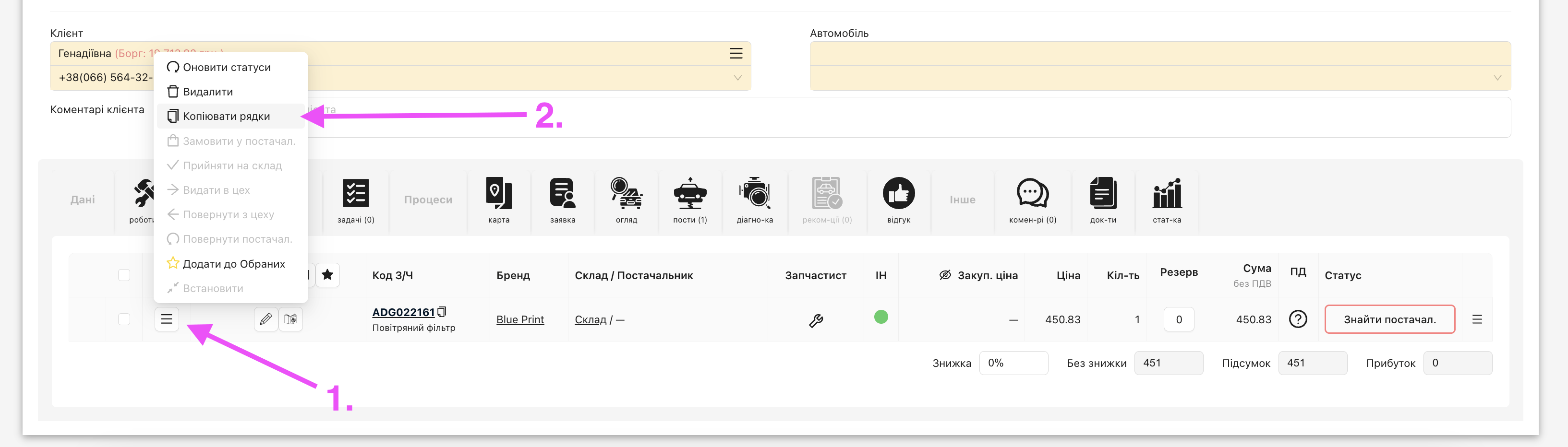
Task: Open the ADG022161 part code link
Action: coord(403,312)
